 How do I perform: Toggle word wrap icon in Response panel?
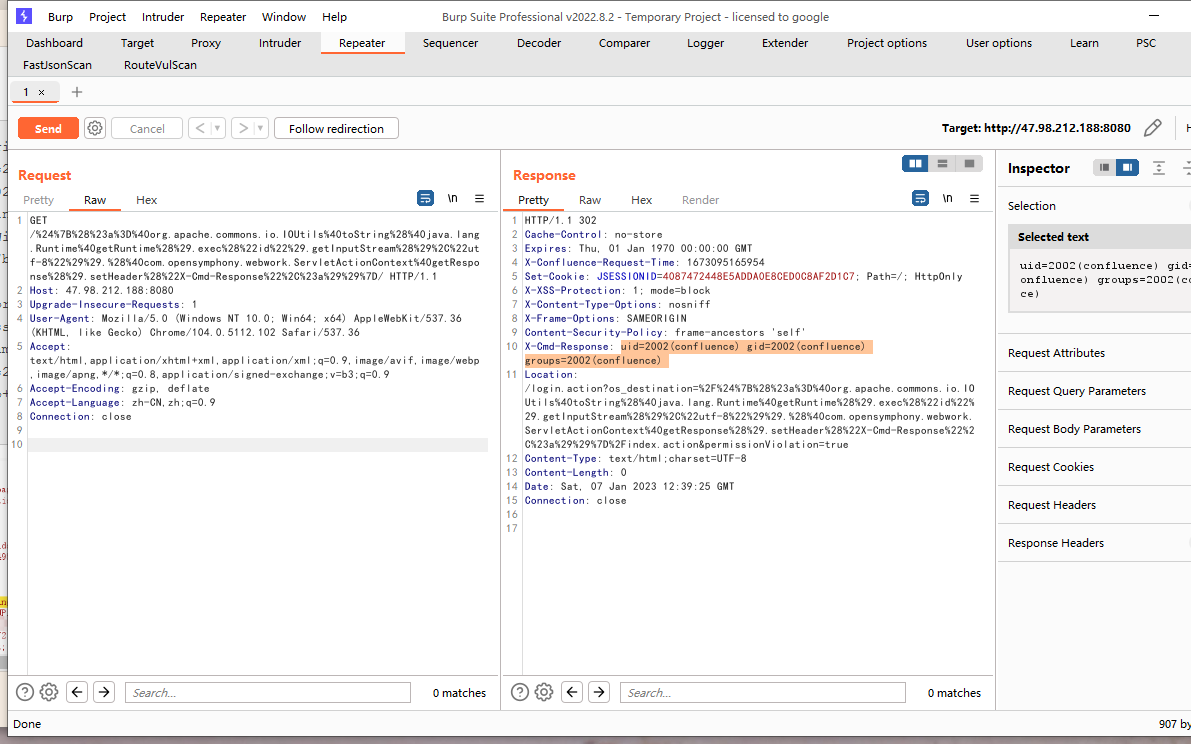point(920,198)
